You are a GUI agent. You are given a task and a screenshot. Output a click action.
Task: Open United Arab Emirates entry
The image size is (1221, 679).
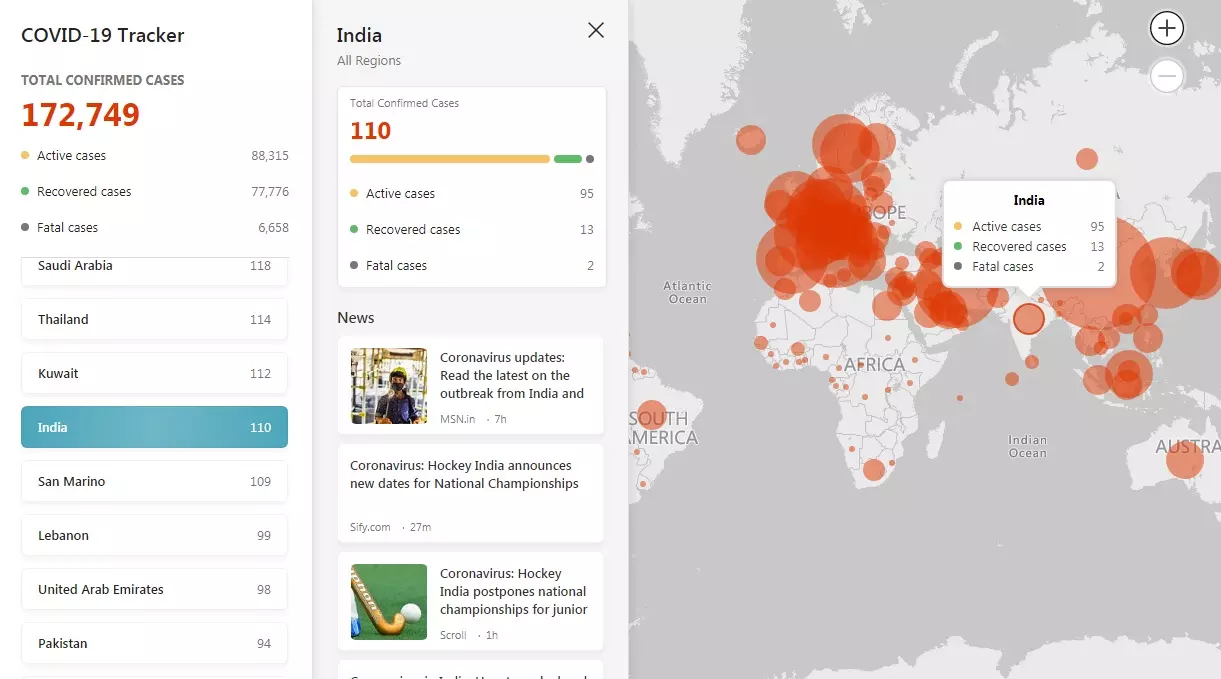(154, 590)
